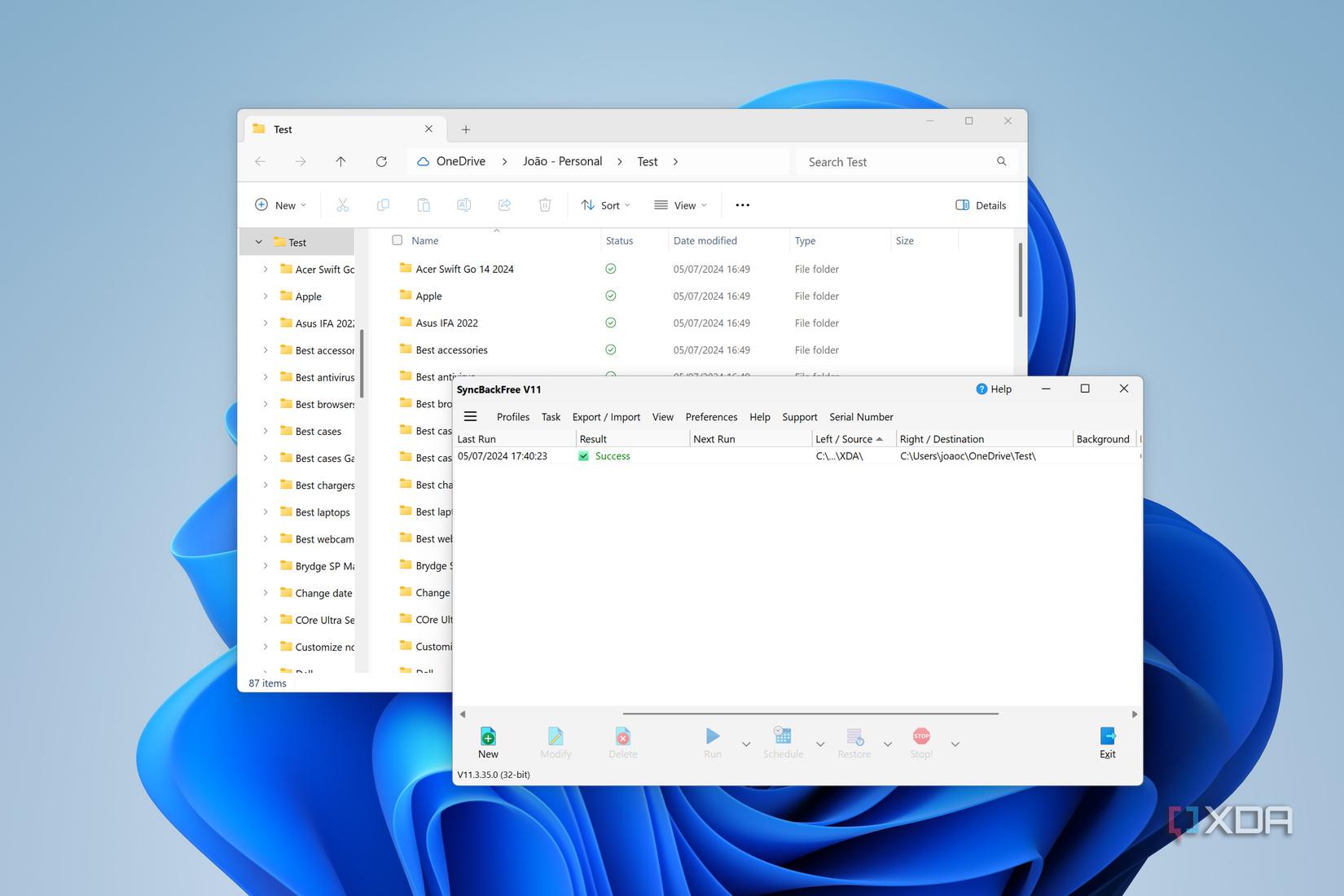Open the Task menu in SyncBackFree
The width and height of the screenshot is (1344, 896).
click(551, 417)
